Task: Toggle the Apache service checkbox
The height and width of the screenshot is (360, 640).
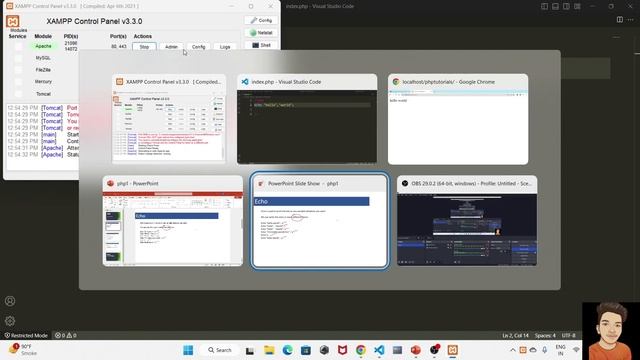Action: pyautogui.click(x=18, y=47)
